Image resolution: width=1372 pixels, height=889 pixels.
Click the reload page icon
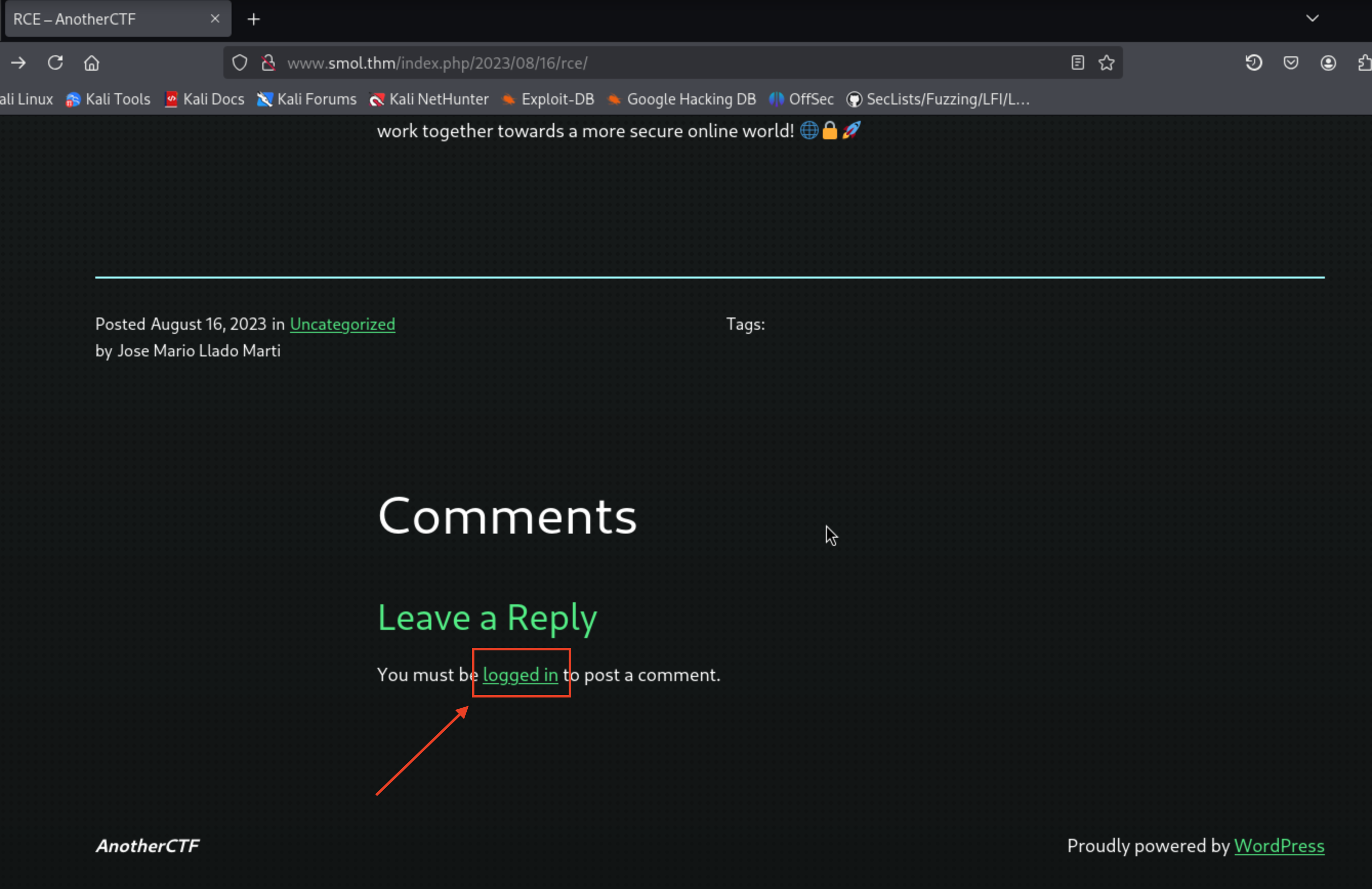(x=55, y=63)
